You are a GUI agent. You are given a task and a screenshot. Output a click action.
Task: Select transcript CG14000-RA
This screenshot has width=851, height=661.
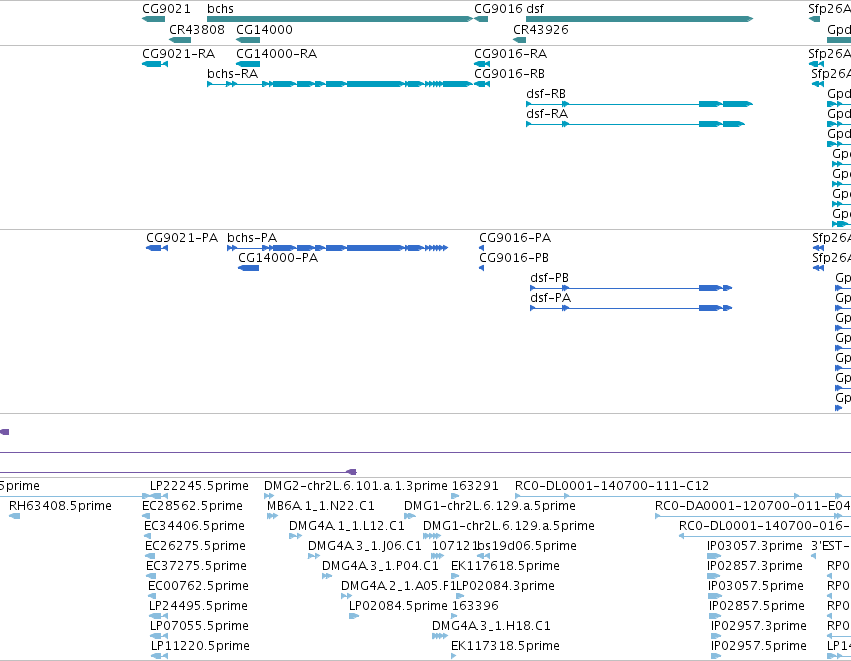click(x=248, y=64)
